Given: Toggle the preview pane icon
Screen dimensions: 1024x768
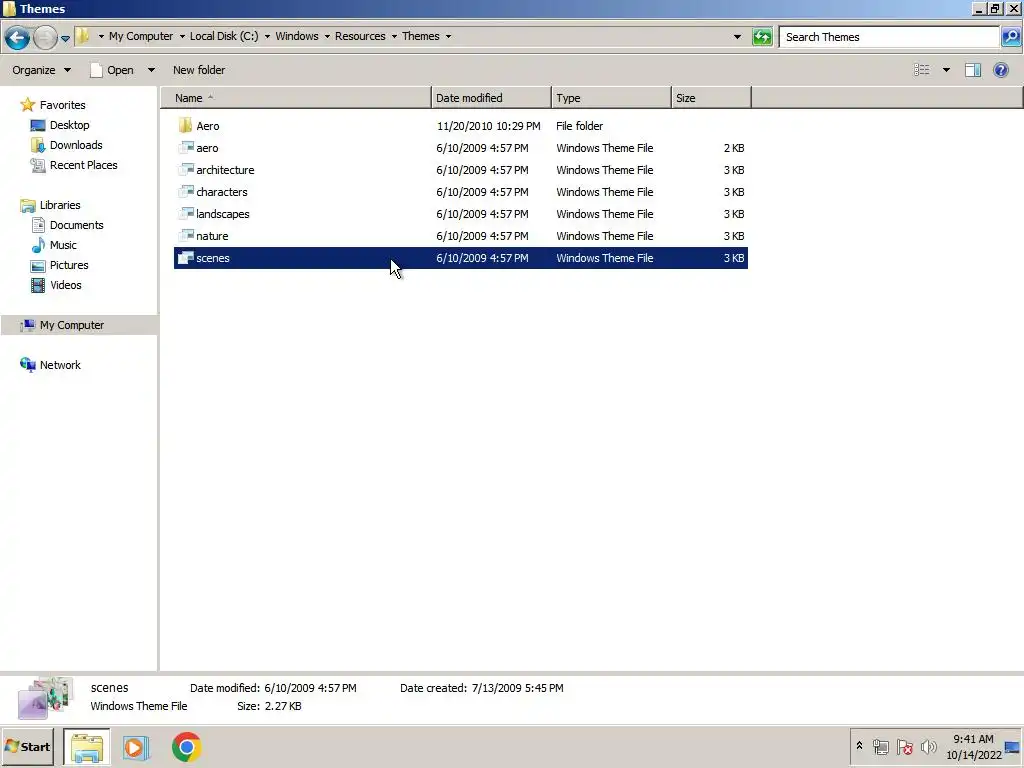Looking at the screenshot, I should 972,70.
